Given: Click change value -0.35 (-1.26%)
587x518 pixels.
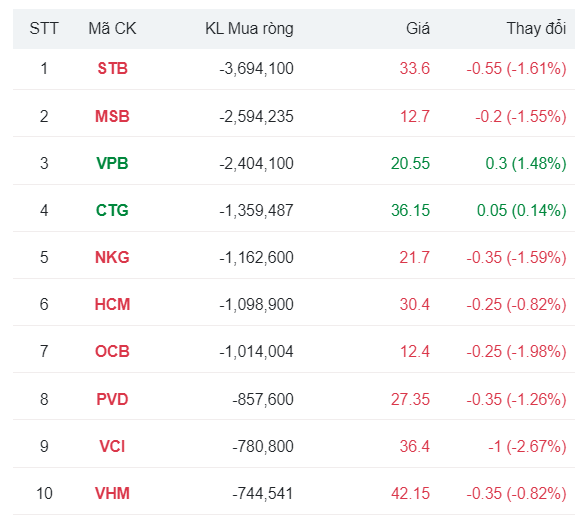Looking at the screenshot, I should pos(516,400).
